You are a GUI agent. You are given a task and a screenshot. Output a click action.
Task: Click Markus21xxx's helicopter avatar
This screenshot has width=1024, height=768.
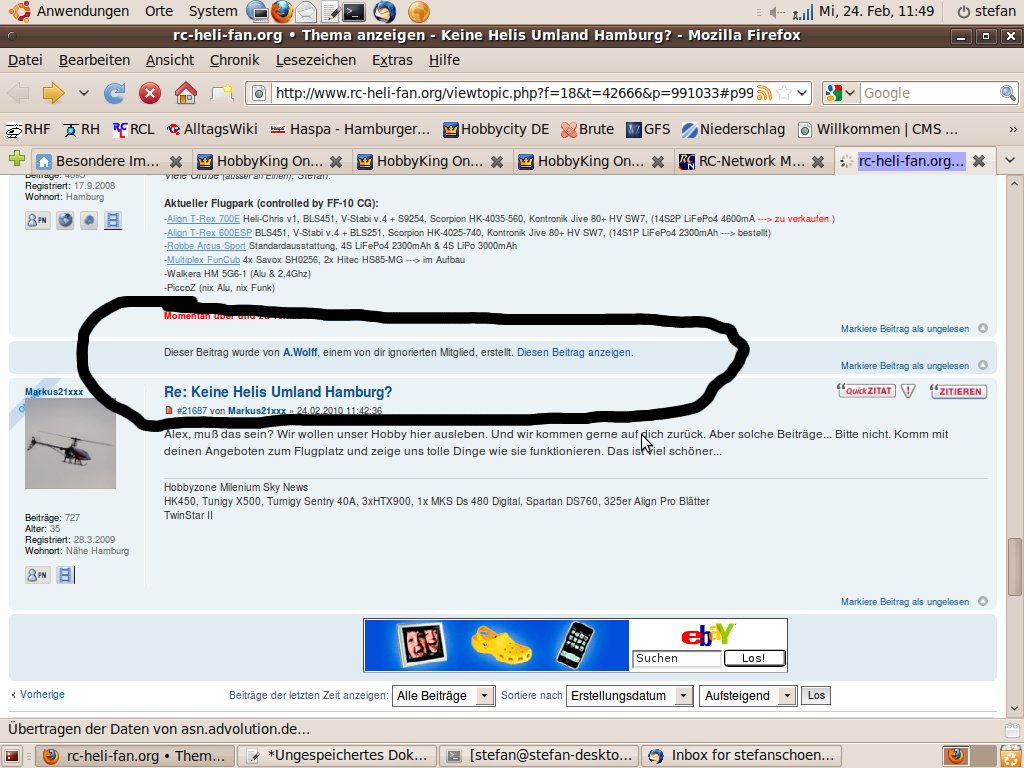(x=70, y=443)
